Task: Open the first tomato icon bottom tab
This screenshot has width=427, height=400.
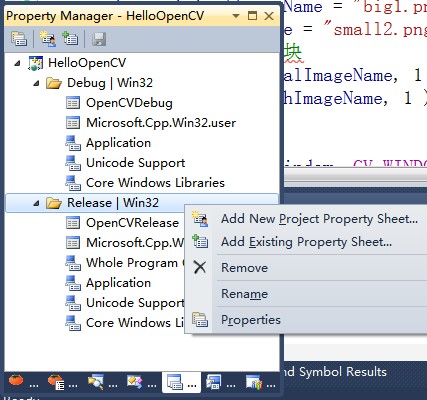Action: [23, 382]
